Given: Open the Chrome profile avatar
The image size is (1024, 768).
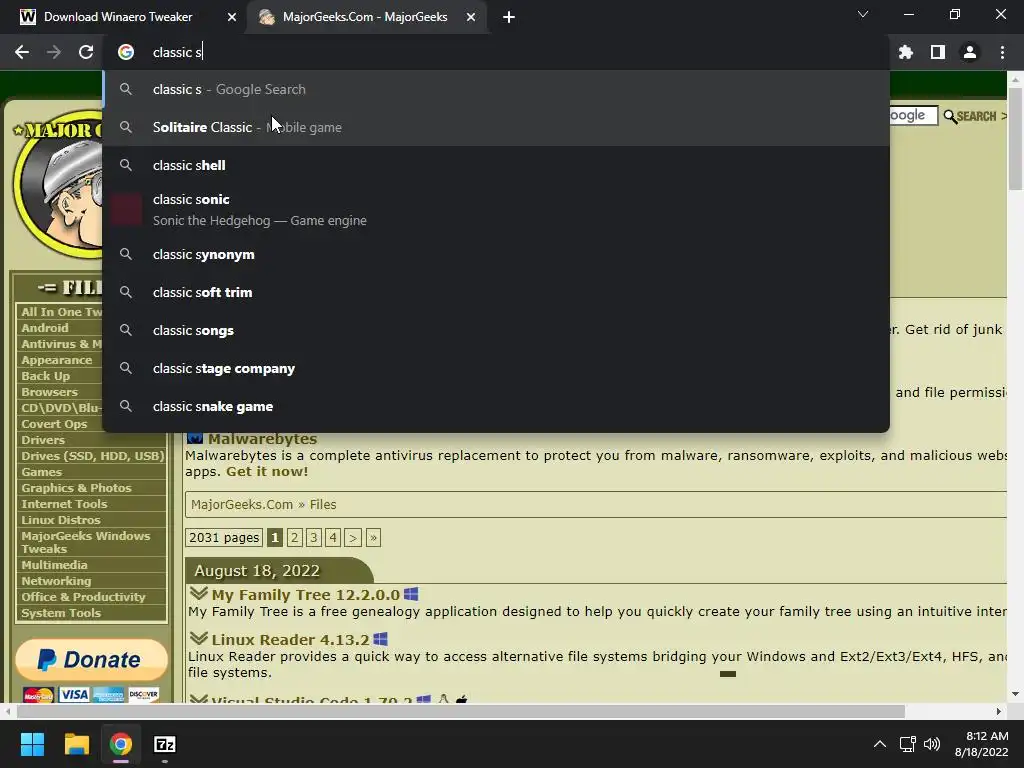Looking at the screenshot, I should tap(970, 52).
